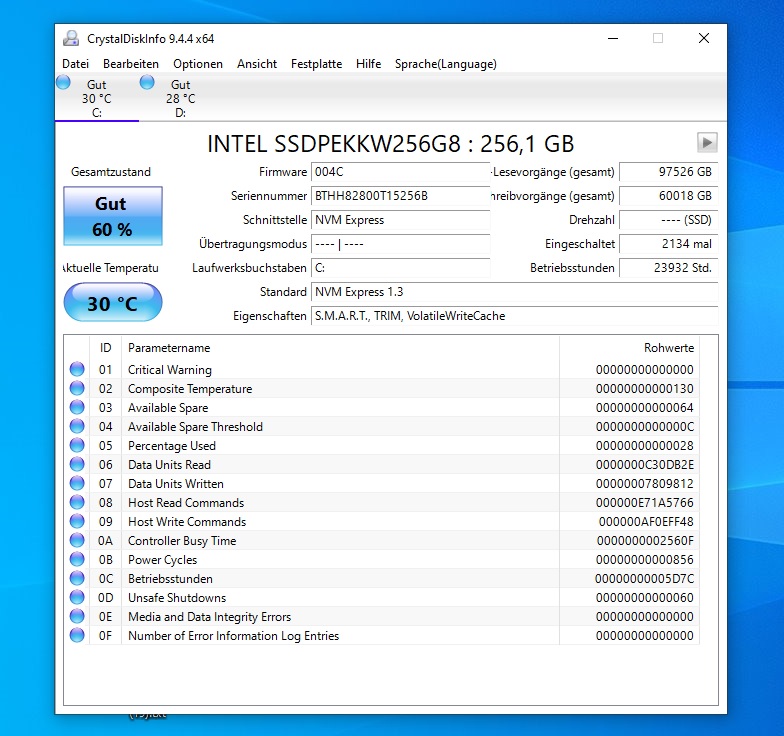
Task: Click the ID column header
Action: (x=106, y=348)
